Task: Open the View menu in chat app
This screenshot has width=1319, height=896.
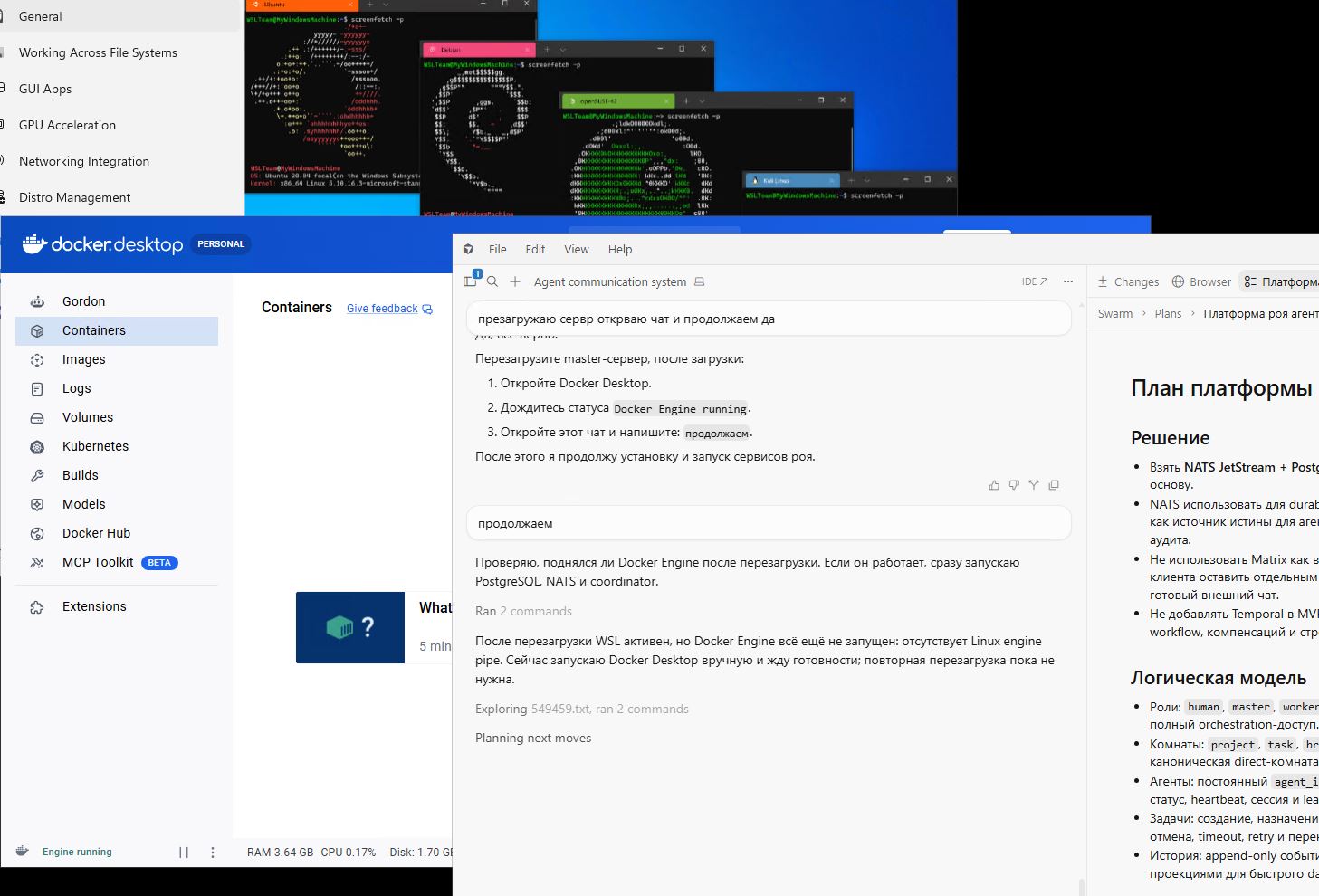Action: [x=577, y=249]
